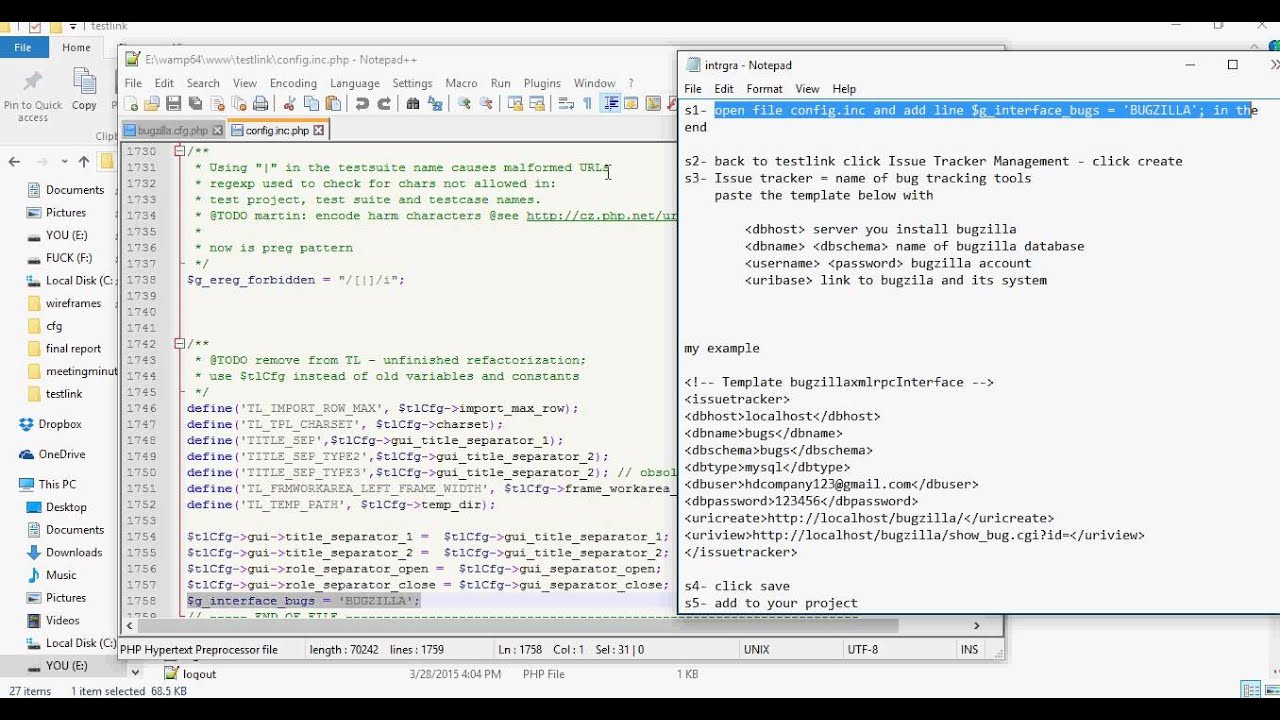Open the Encoding menu in Notepad++
1280x720 pixels.
point(293,83)
